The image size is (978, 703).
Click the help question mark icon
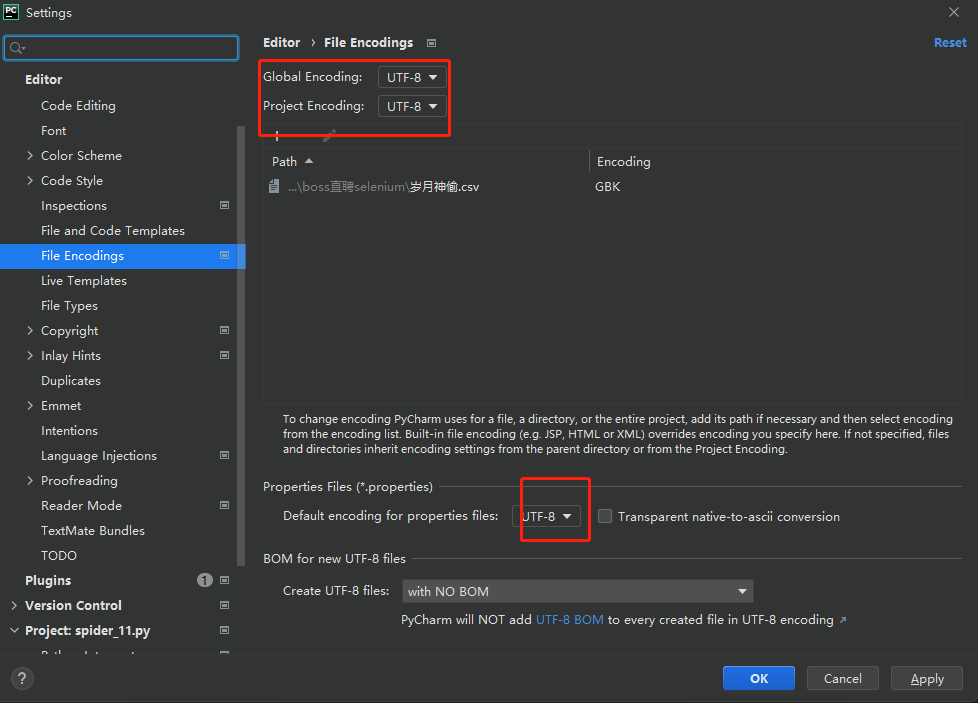click(22, 678)
